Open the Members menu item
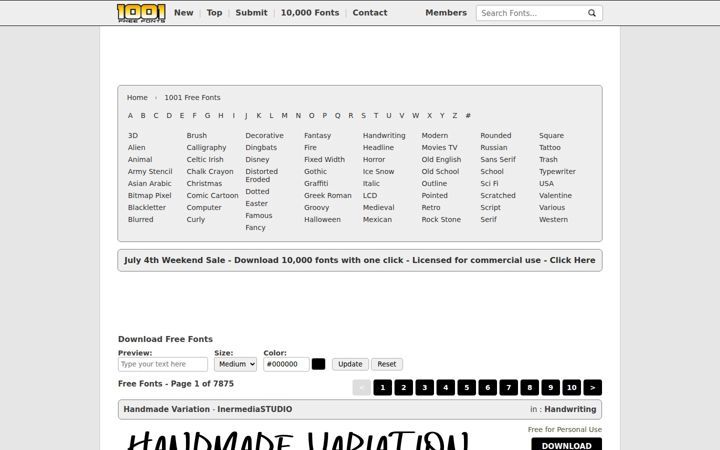Image resolution: width=720 pixels, height=450 pixels. coord(446,13)
